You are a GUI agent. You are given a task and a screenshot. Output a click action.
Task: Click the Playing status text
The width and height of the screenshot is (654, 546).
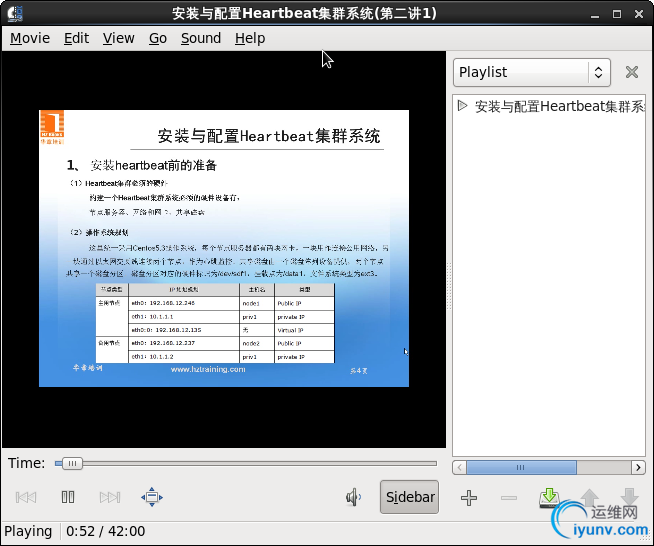click(x=28, y=531)
